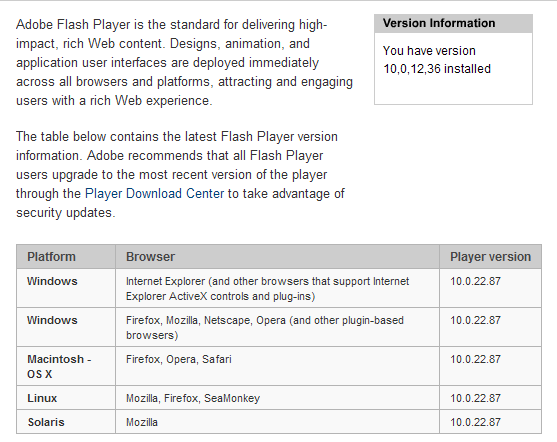Select the Windows platform cell in Firefox row
Screen dimensions: 557x442
coord(66,327)
